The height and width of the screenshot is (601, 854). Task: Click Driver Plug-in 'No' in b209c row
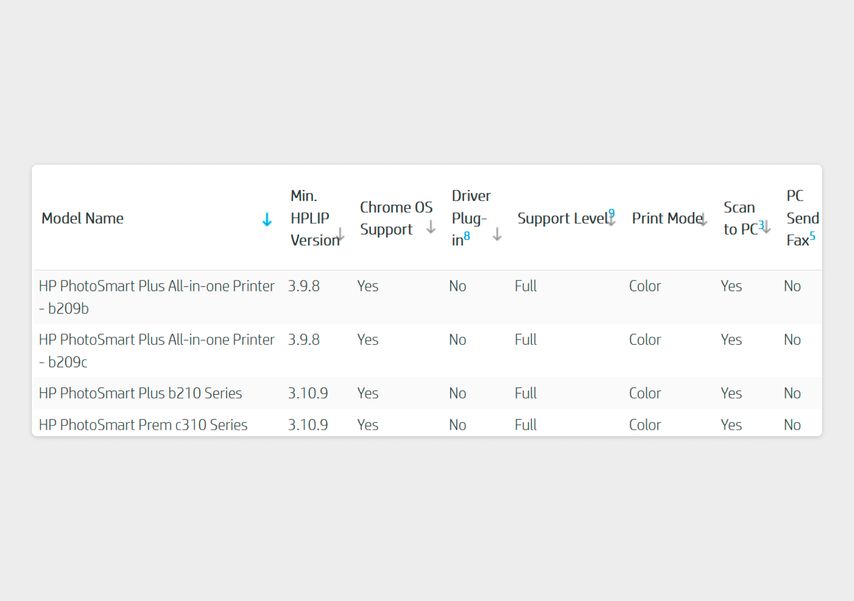click(x=458, y=339)
